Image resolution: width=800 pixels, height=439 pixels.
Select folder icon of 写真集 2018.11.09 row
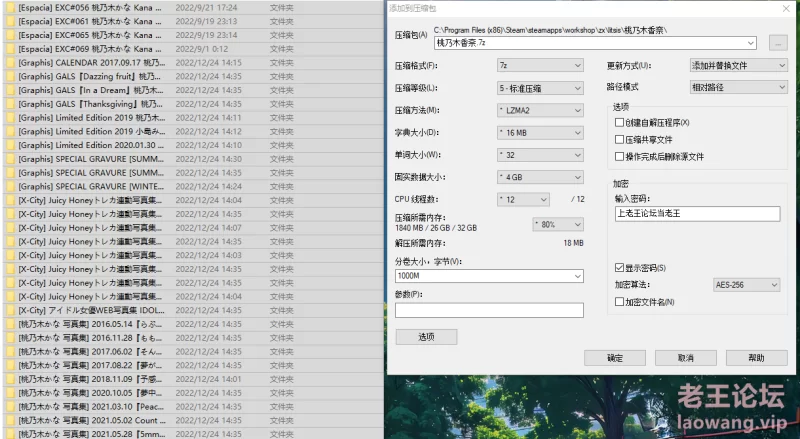point(10,379)
